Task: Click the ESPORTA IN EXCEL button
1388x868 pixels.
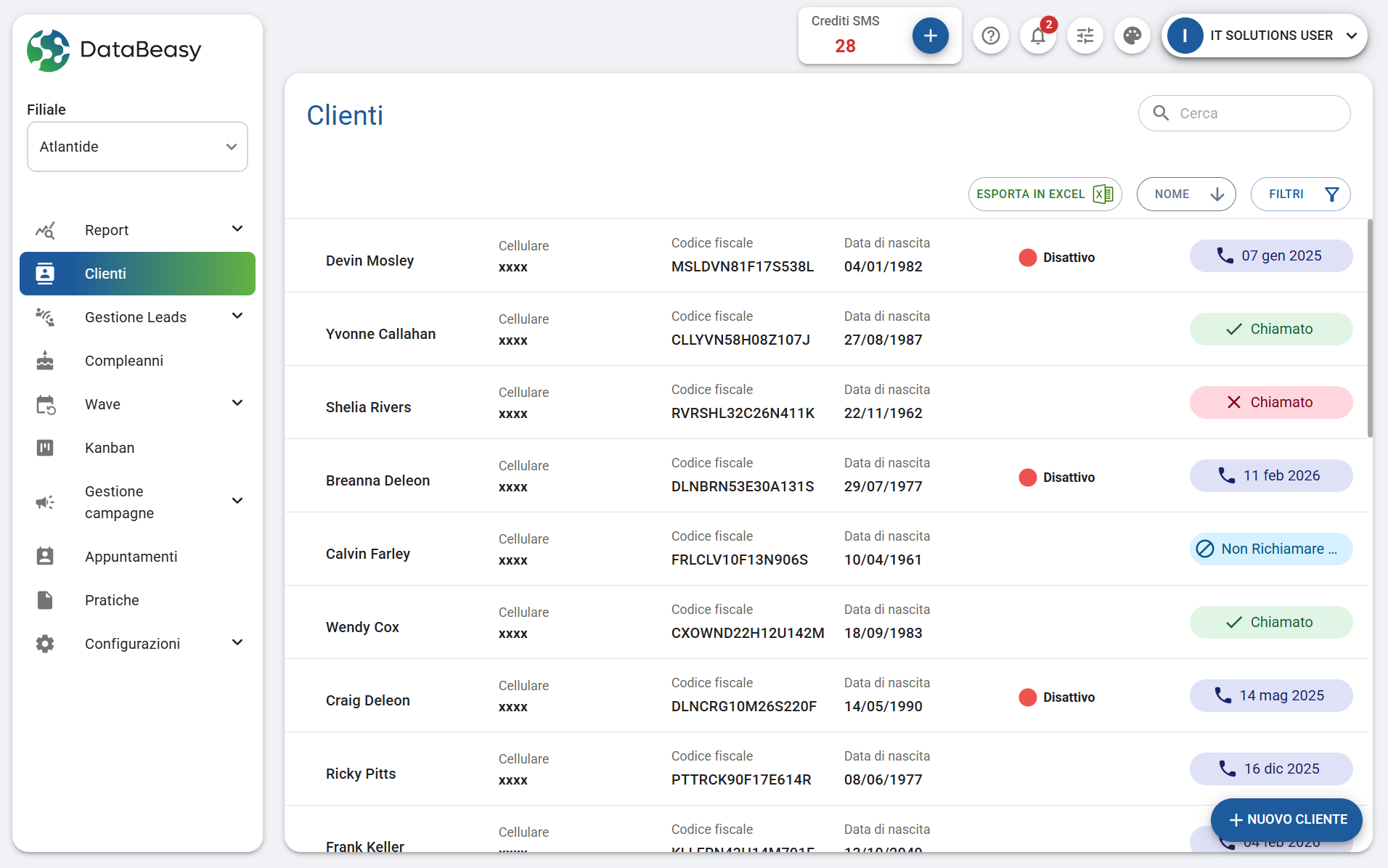Action: click(1044, 195)
